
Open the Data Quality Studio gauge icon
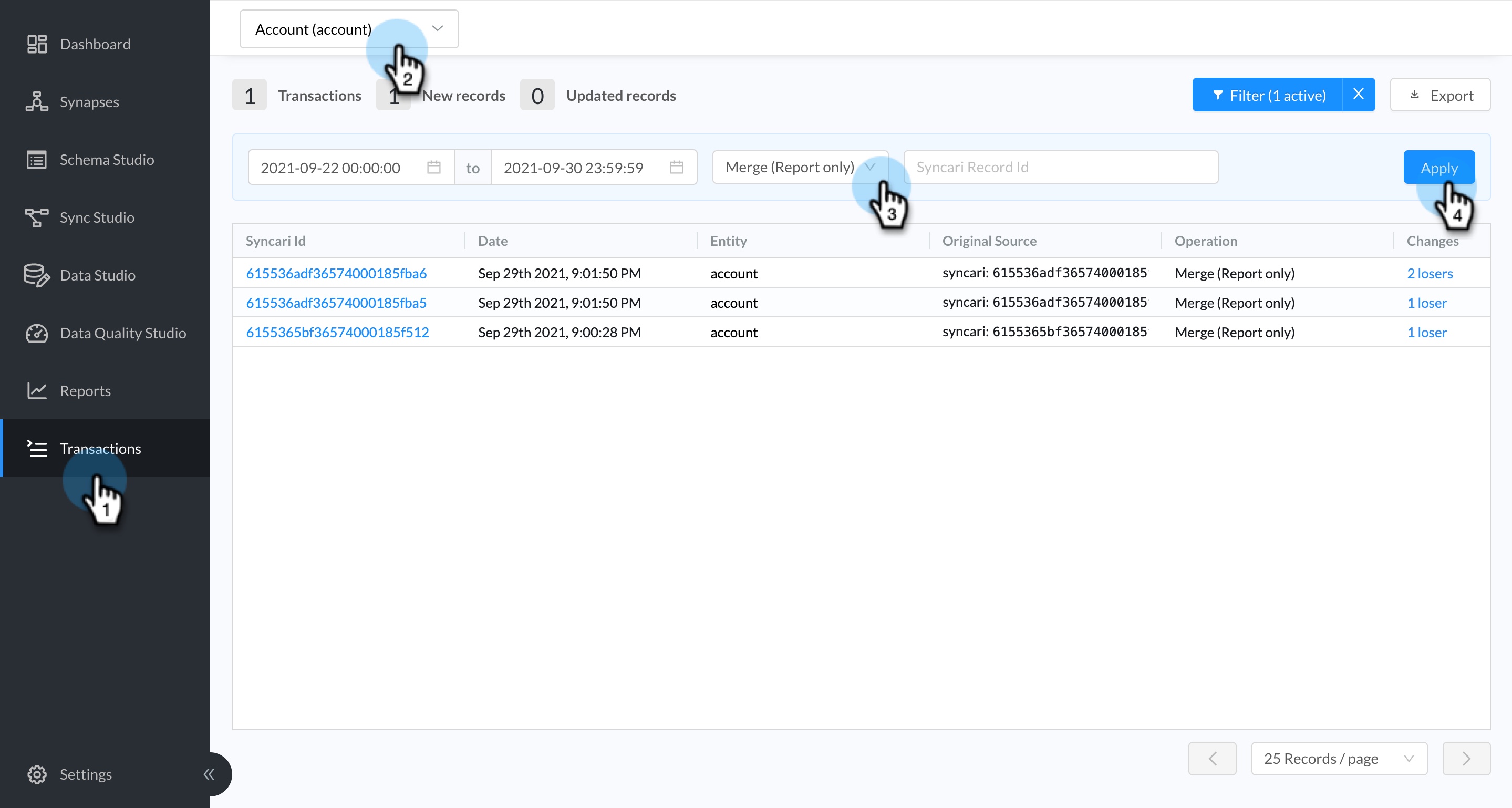(36, 333)
